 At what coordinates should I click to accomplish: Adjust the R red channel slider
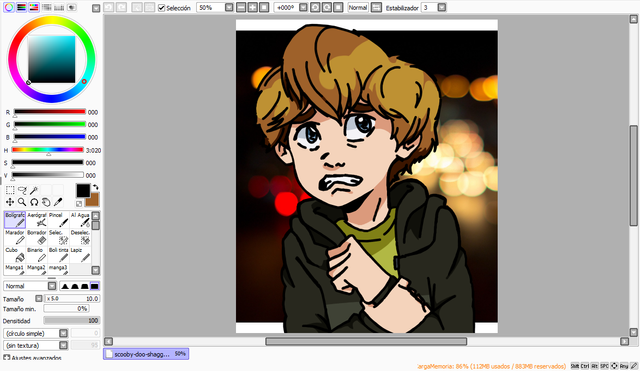tap(49, 112)
